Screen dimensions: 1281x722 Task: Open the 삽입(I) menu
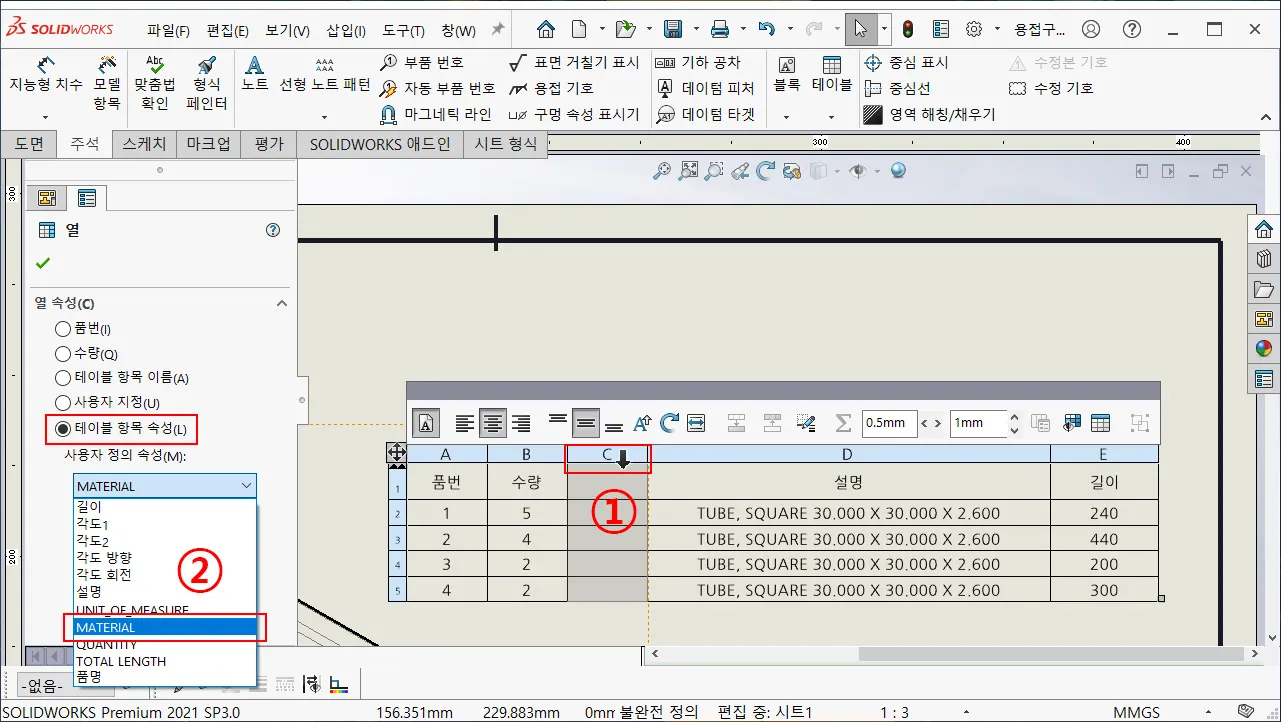tap(346, 30)
